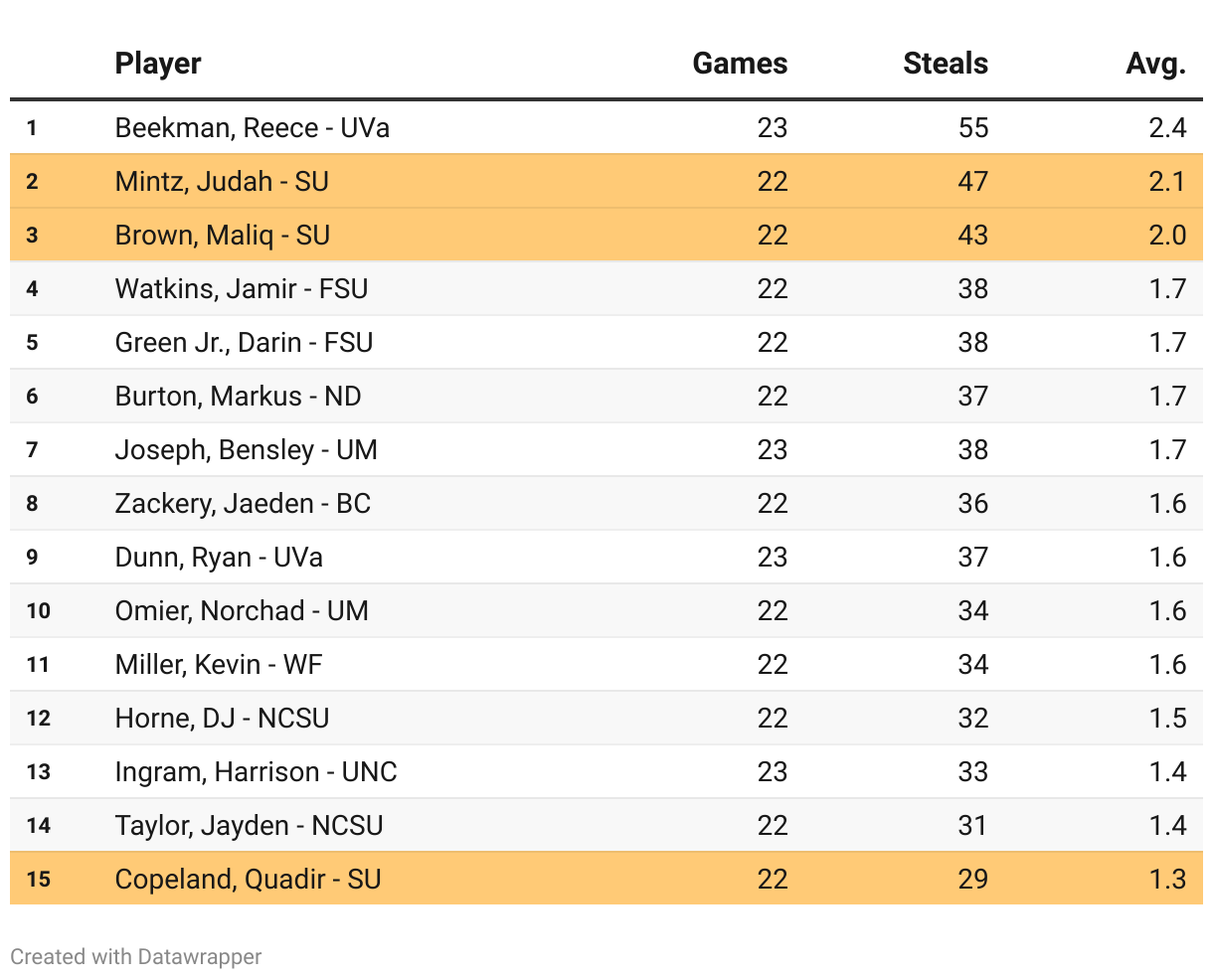Click the highlighted Mintz, Judah - SU row
This screenshot has height=980, width=1213.
click(x=222, y=182)
